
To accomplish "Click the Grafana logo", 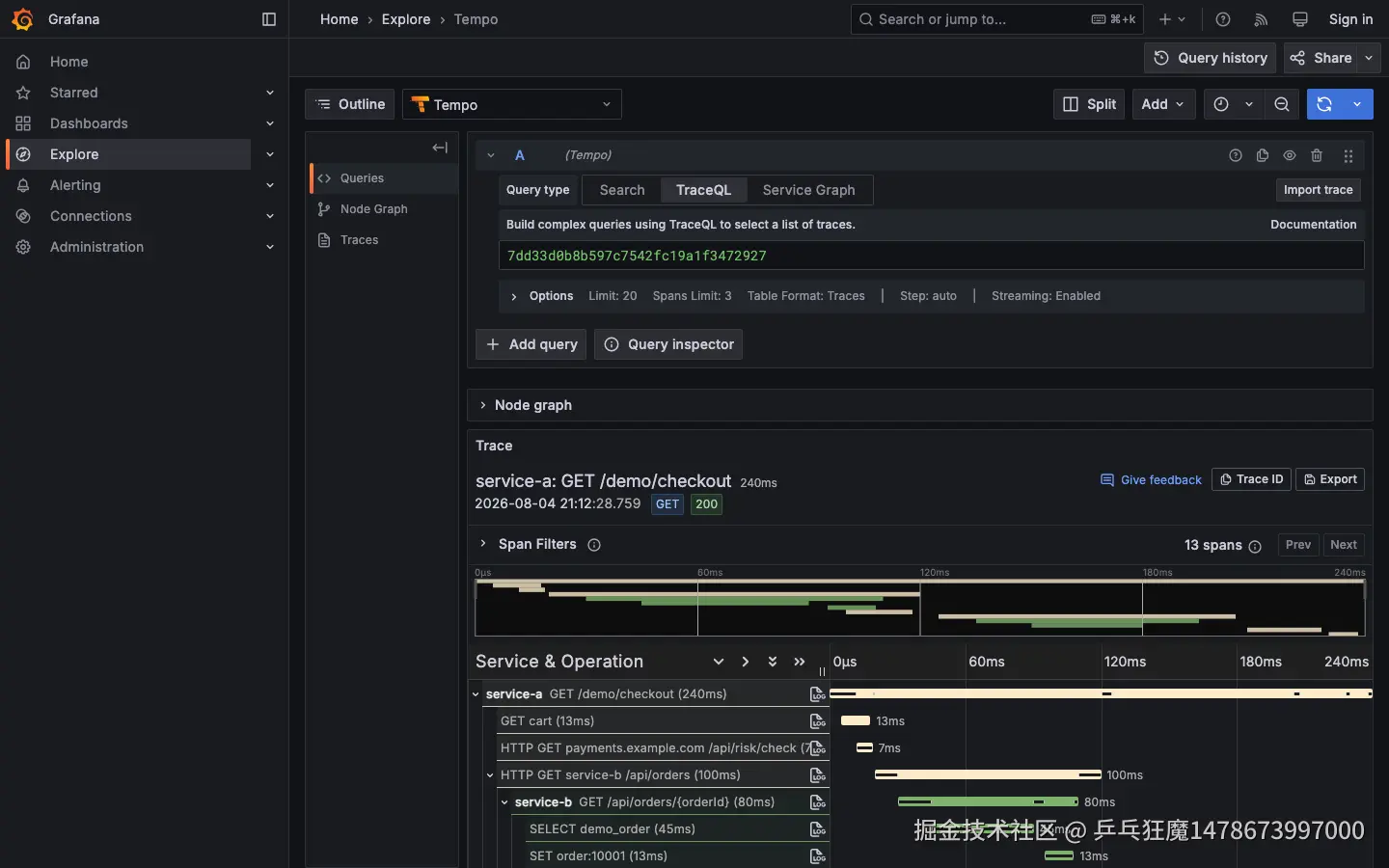I will click(x=22, y=19).
